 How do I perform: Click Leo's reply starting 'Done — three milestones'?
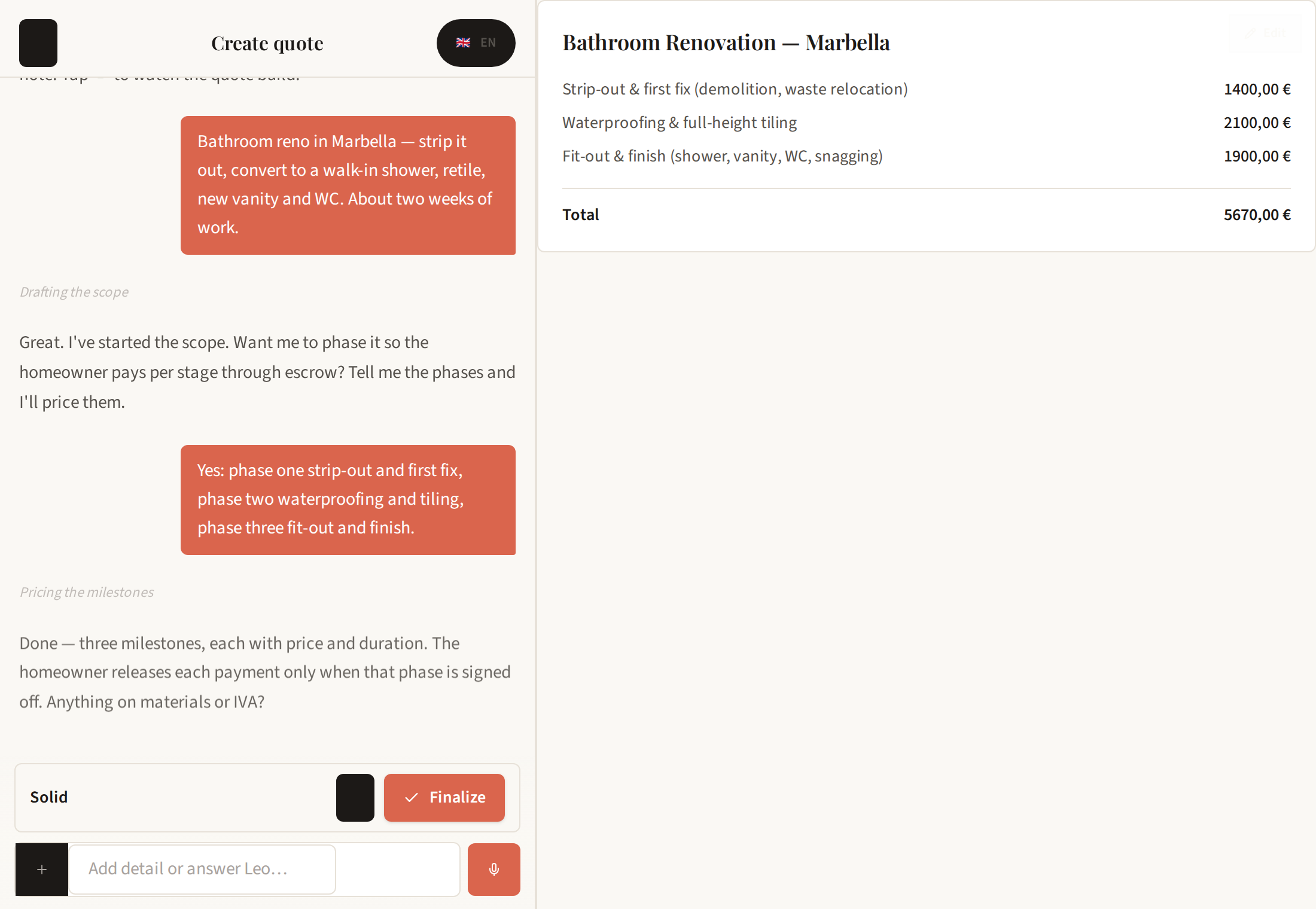coord(265,672)
